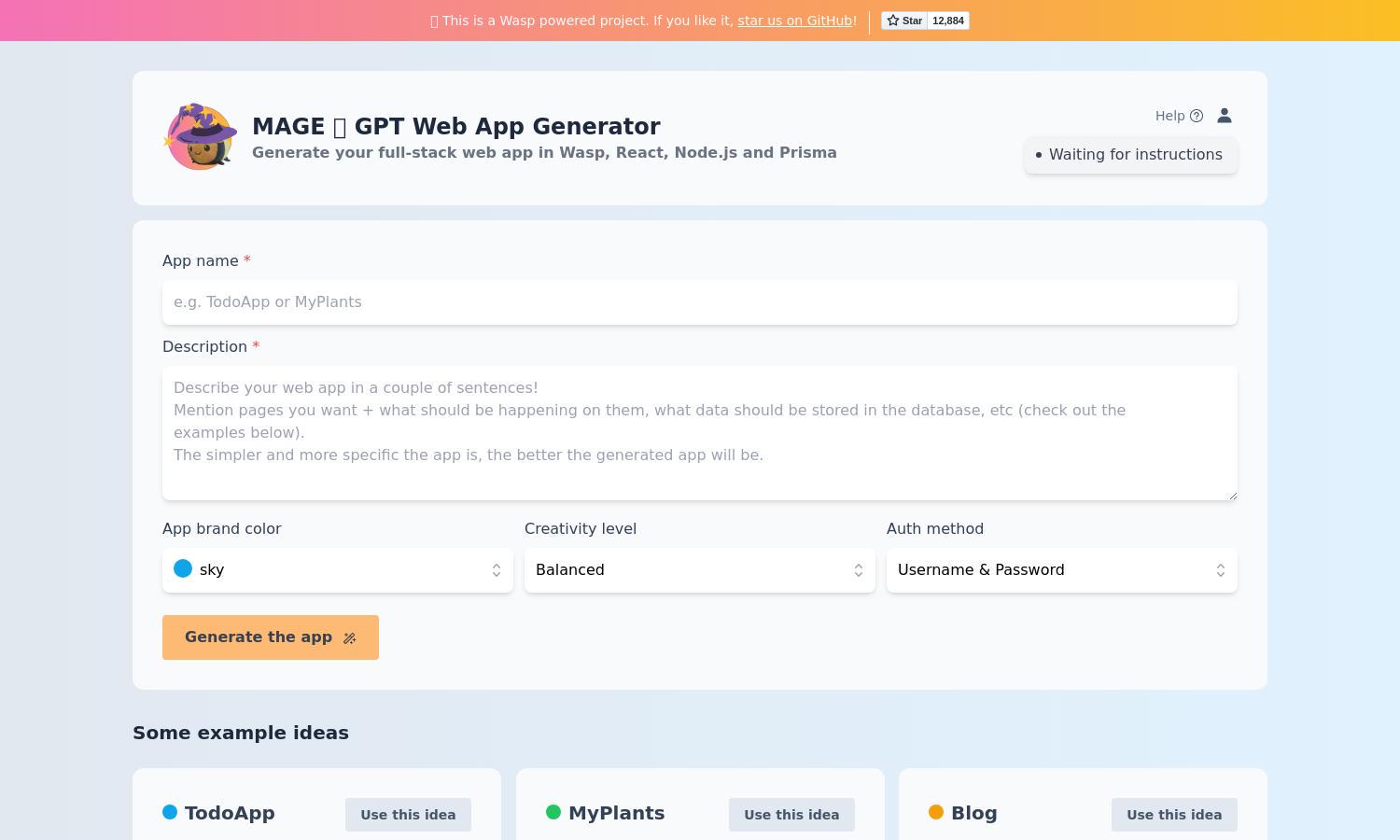Use the MyPlants example idea
The image size is (1400, 840).
[791, 815]
